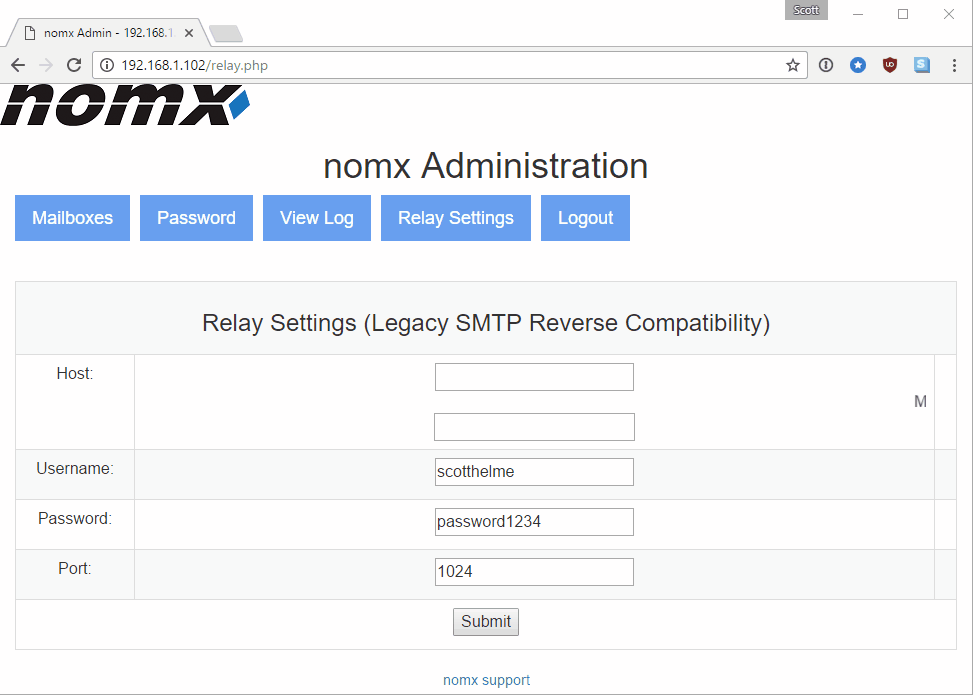Go back to the previous page
Viewport: 973px width, 695px height.
18,65
